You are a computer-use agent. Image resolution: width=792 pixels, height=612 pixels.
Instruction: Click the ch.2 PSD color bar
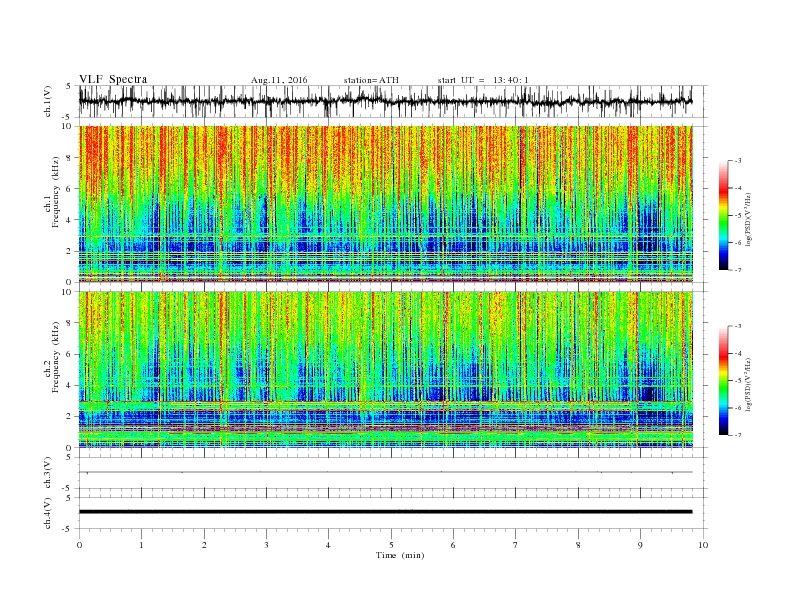point(723,380)
